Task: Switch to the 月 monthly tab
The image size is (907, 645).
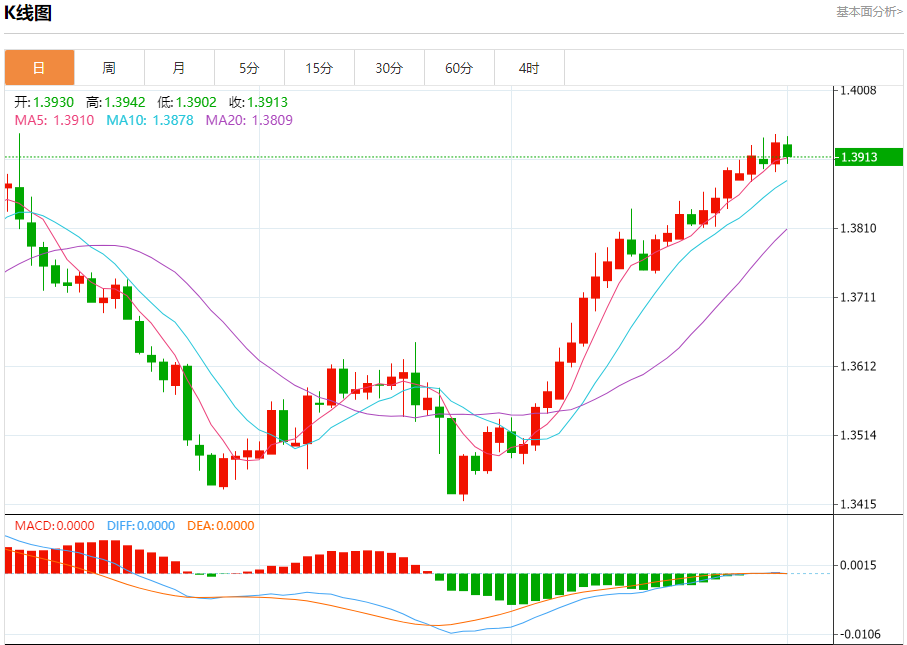Action: point(179,68)
